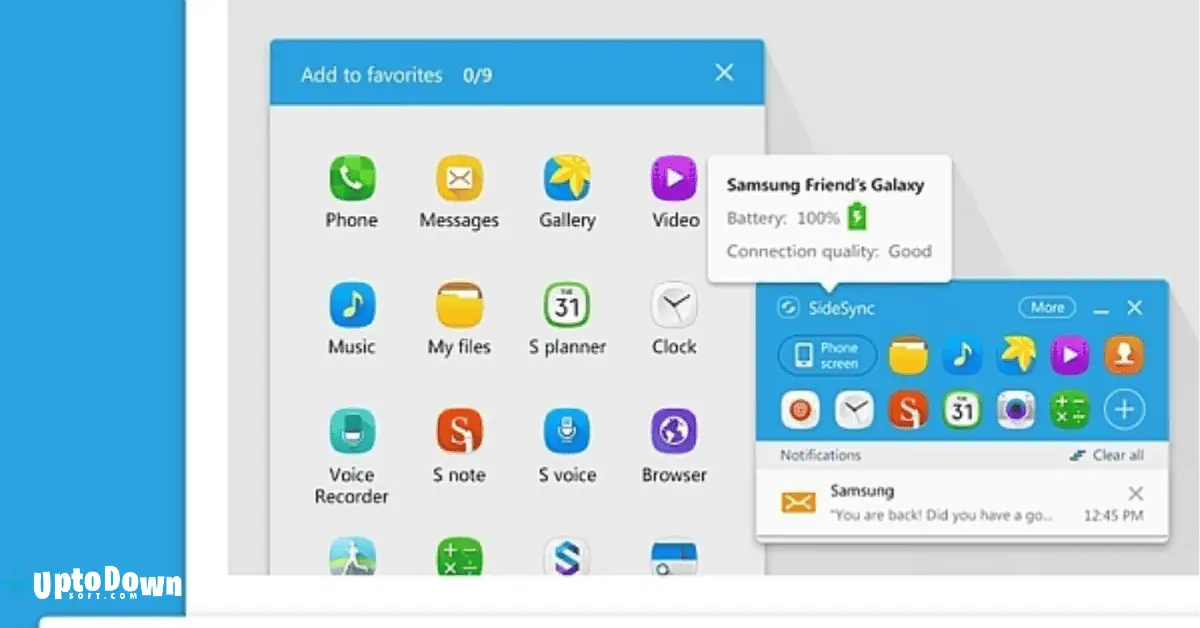Screen dimensions: 1200x628
Task: Dismiss the Samsung notification
Action: point(1135,493)
